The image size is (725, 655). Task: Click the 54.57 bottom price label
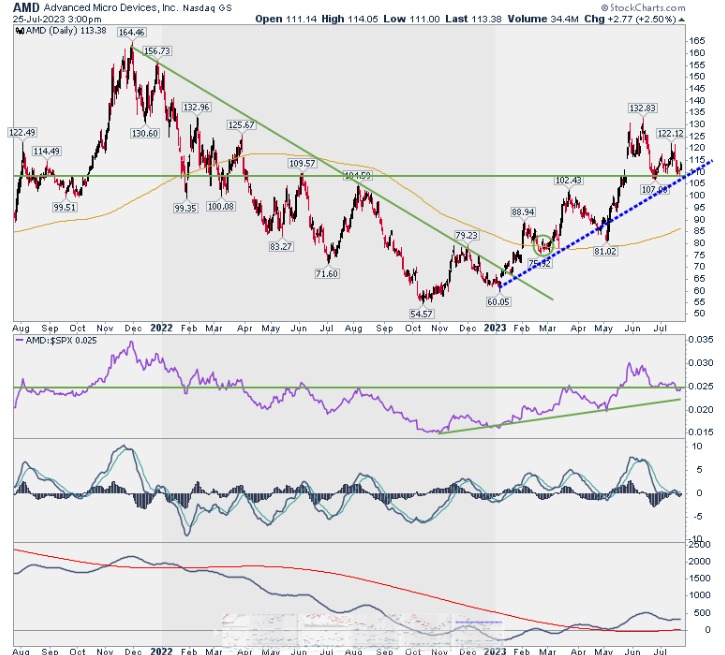[x=421, y=314]
